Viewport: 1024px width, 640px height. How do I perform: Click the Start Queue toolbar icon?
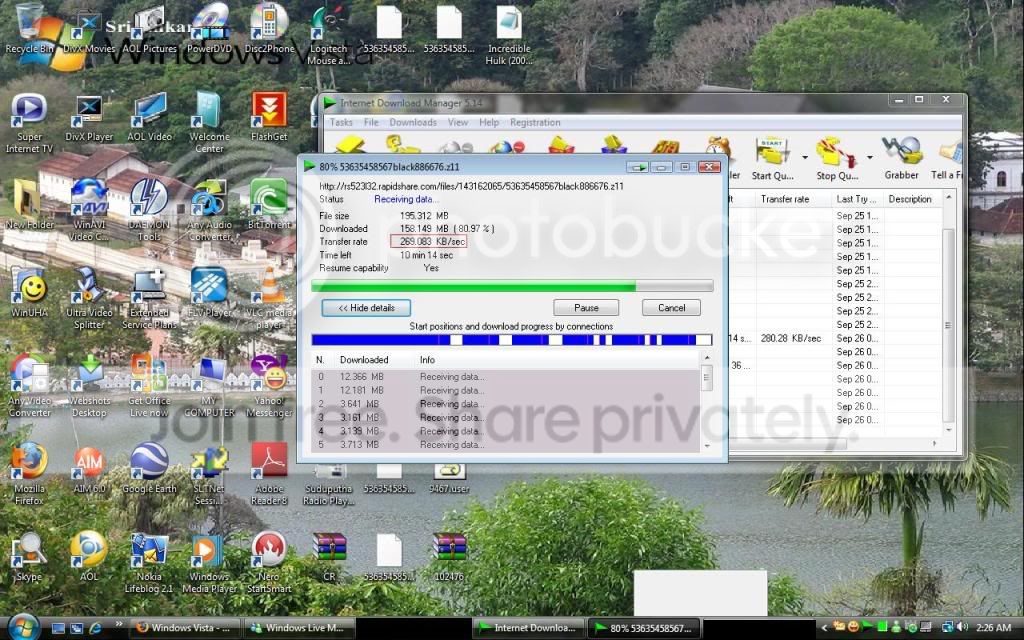tap(771, 159)
